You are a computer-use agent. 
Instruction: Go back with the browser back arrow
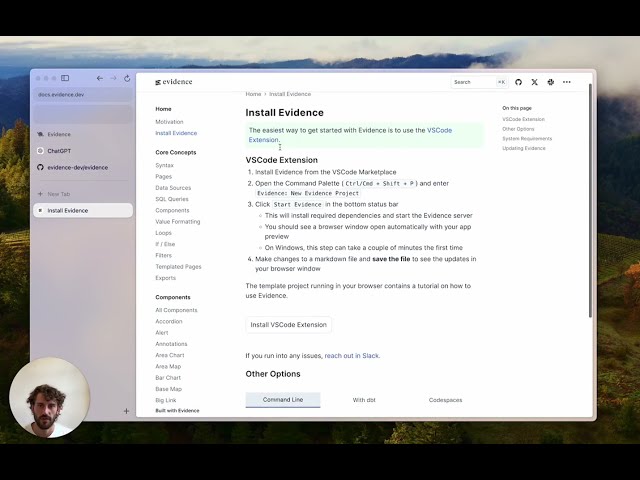(100, 78)
